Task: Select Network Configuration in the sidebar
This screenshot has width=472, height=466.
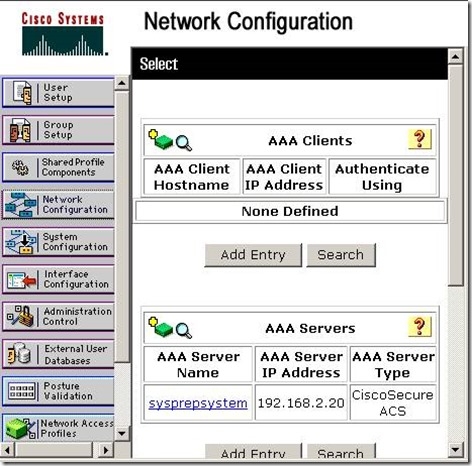Action: coord(58,204)
